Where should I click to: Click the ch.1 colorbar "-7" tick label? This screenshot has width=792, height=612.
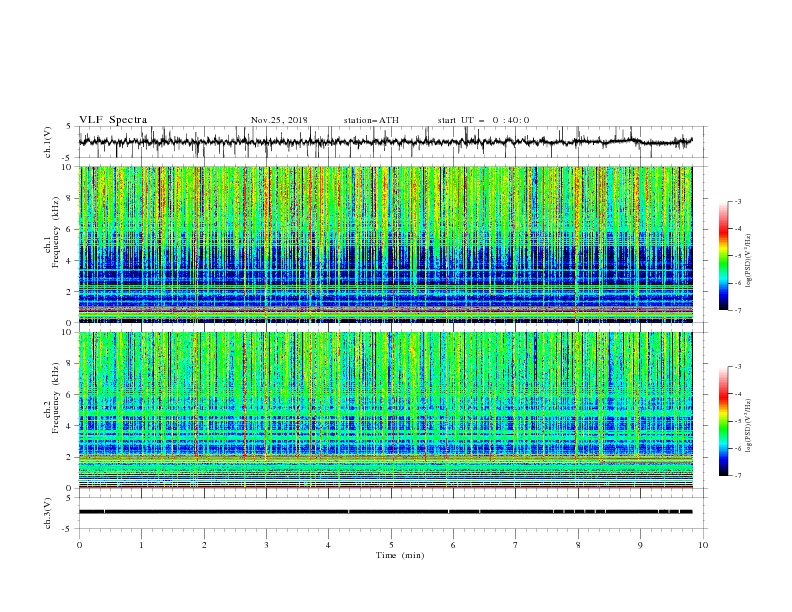coord(738,310)
